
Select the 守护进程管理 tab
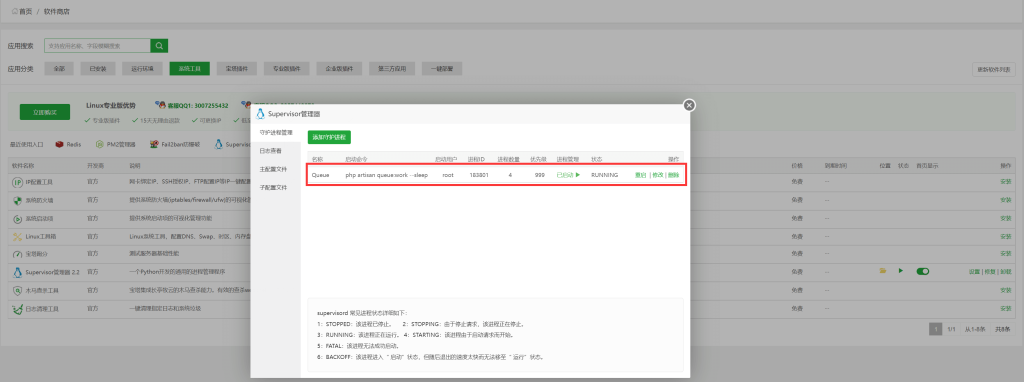click(276, 133)
